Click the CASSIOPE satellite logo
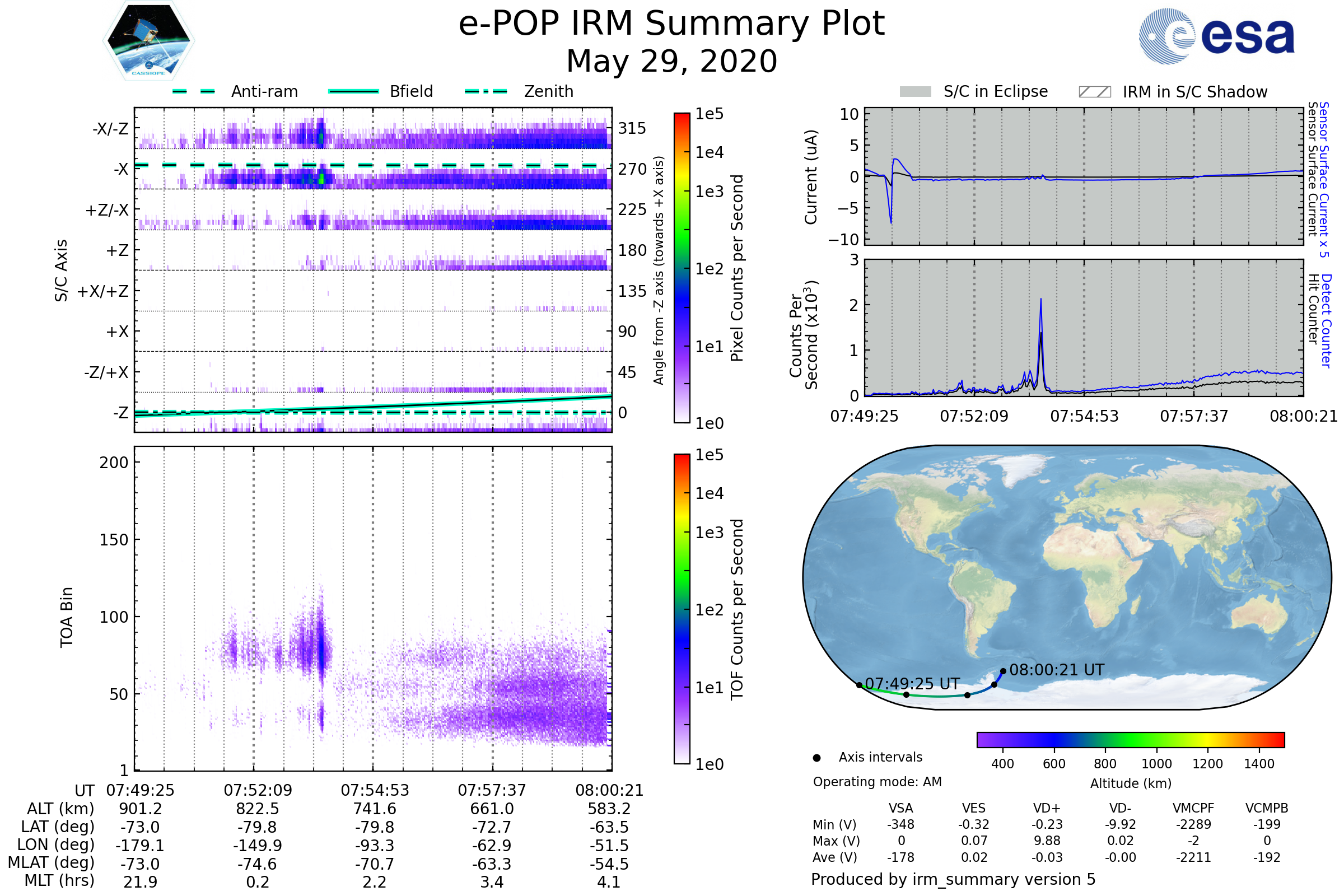Viewport: 1344px width, 896px height. point(148,41)
